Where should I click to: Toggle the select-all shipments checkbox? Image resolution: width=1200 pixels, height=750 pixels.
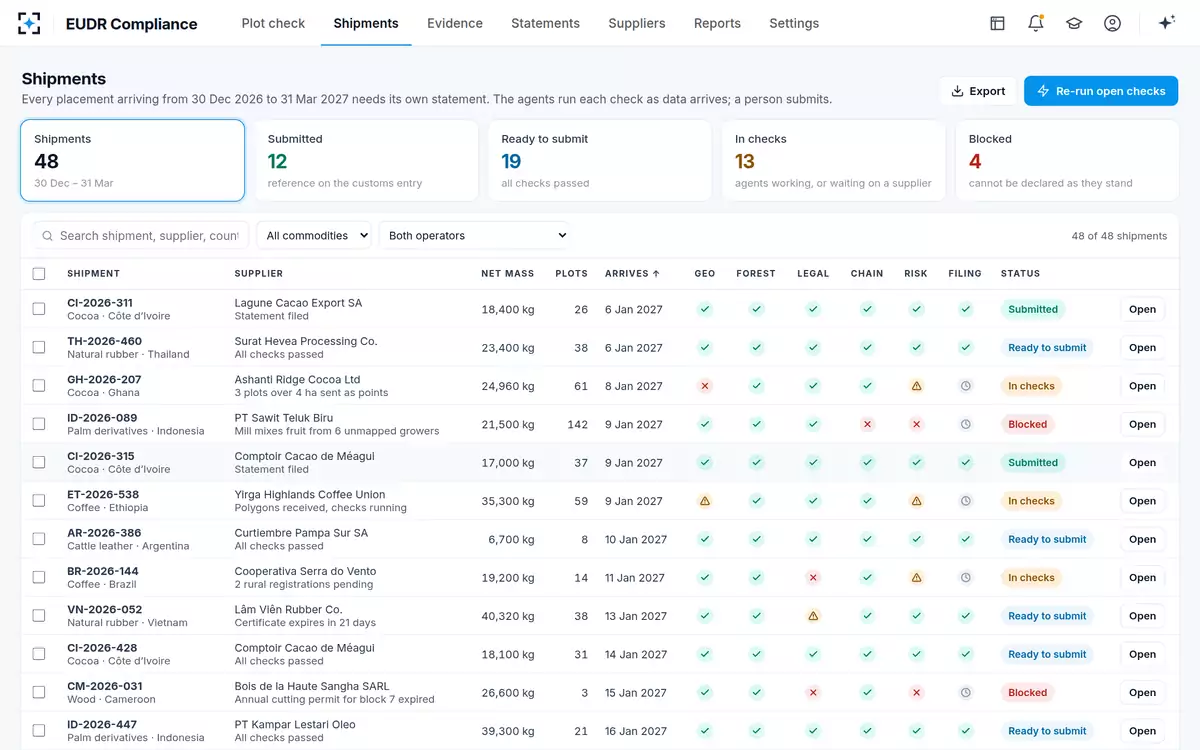39,273
